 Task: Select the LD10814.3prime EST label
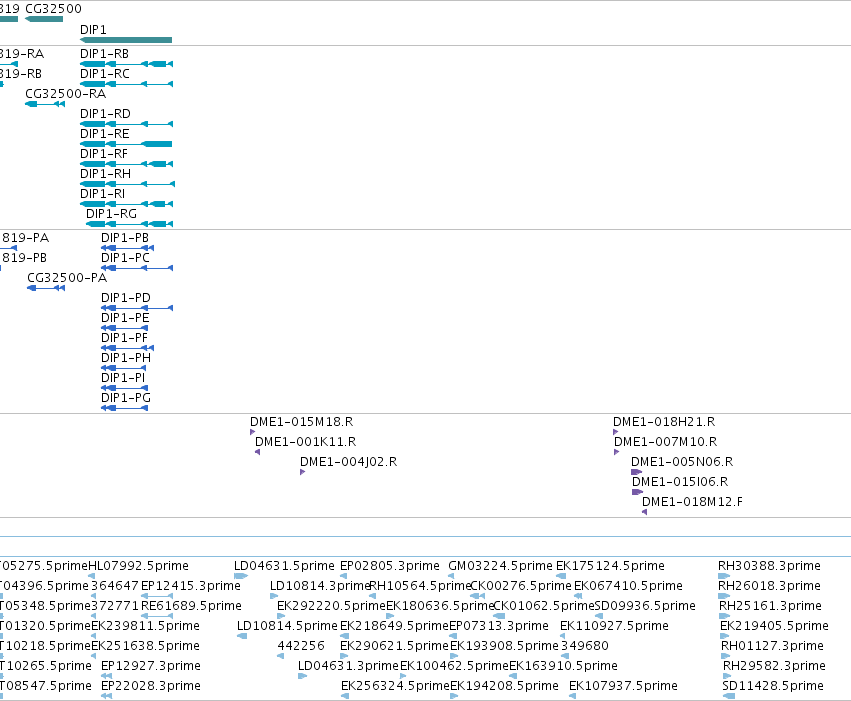tap(320, 587)
